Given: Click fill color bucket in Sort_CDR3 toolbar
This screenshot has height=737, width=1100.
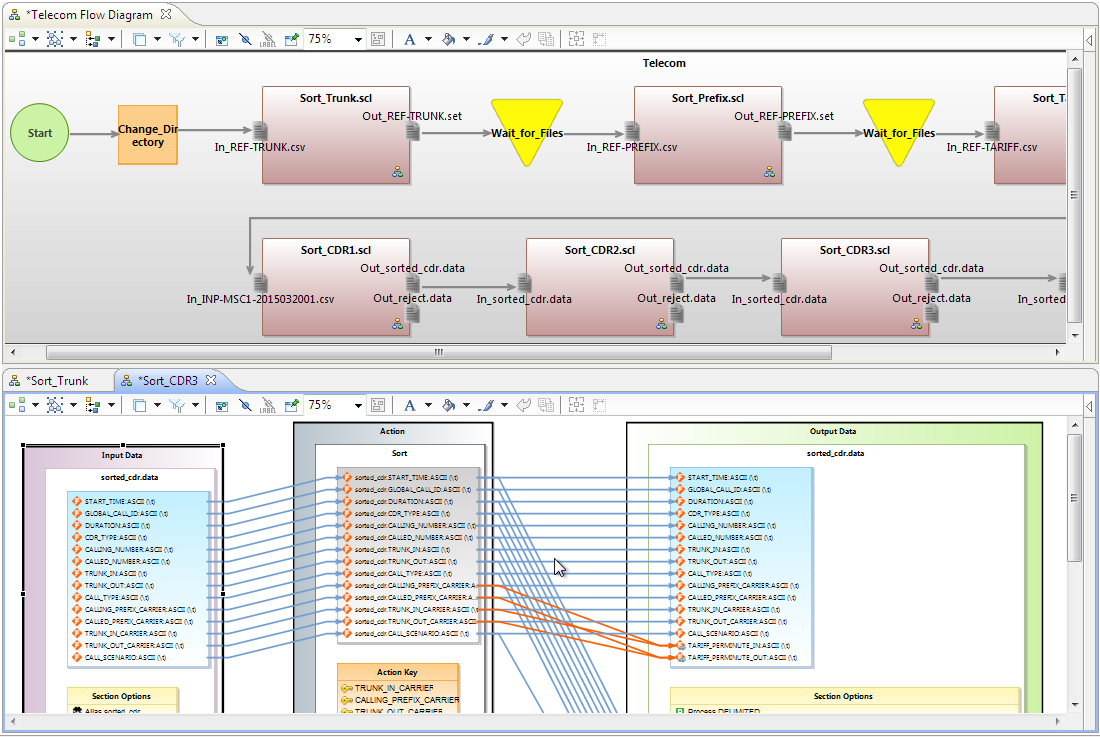Looking at the screenshot, I should click(x=449, y=405).
